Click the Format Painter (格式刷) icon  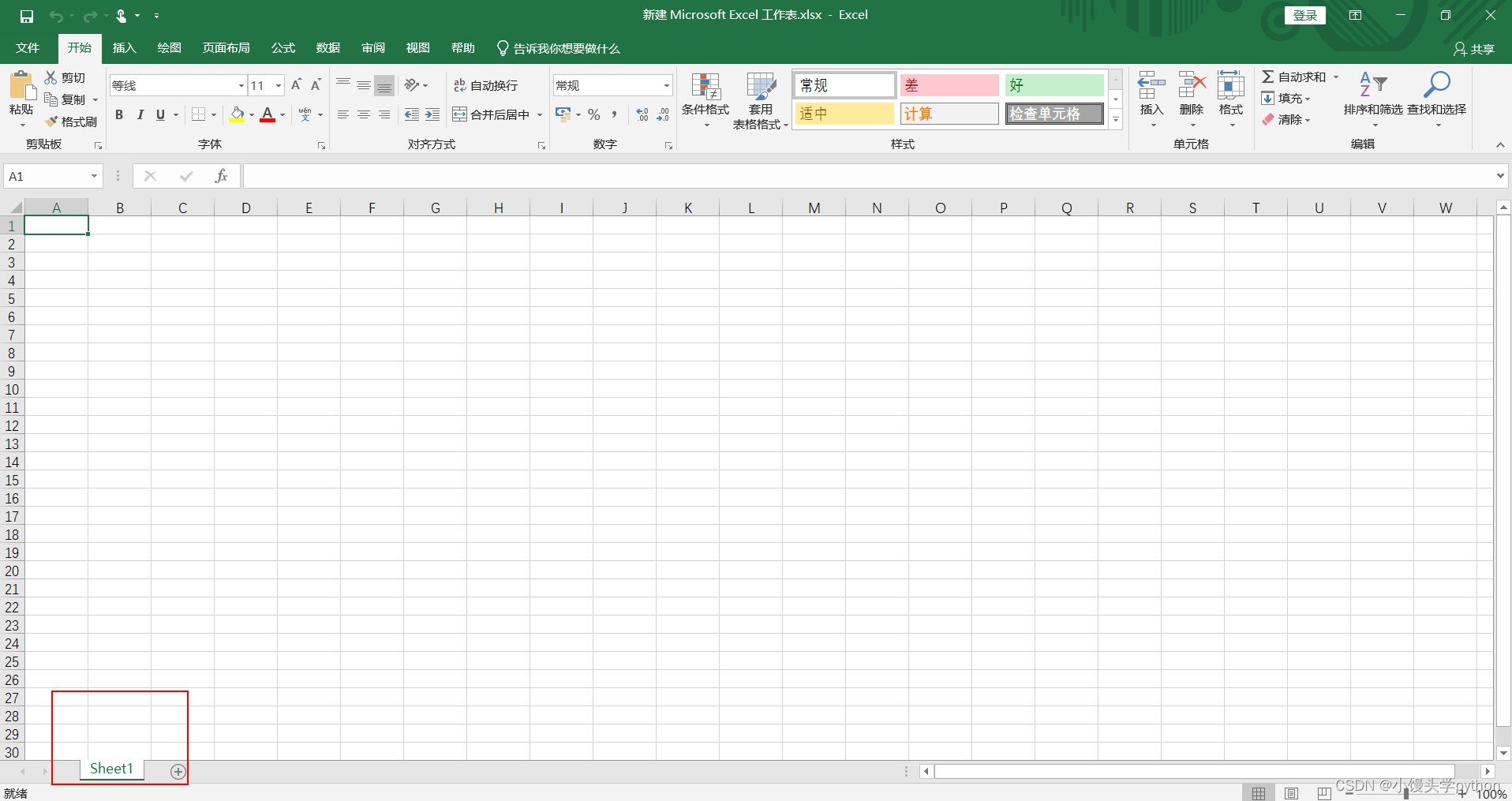coord(51,122)
